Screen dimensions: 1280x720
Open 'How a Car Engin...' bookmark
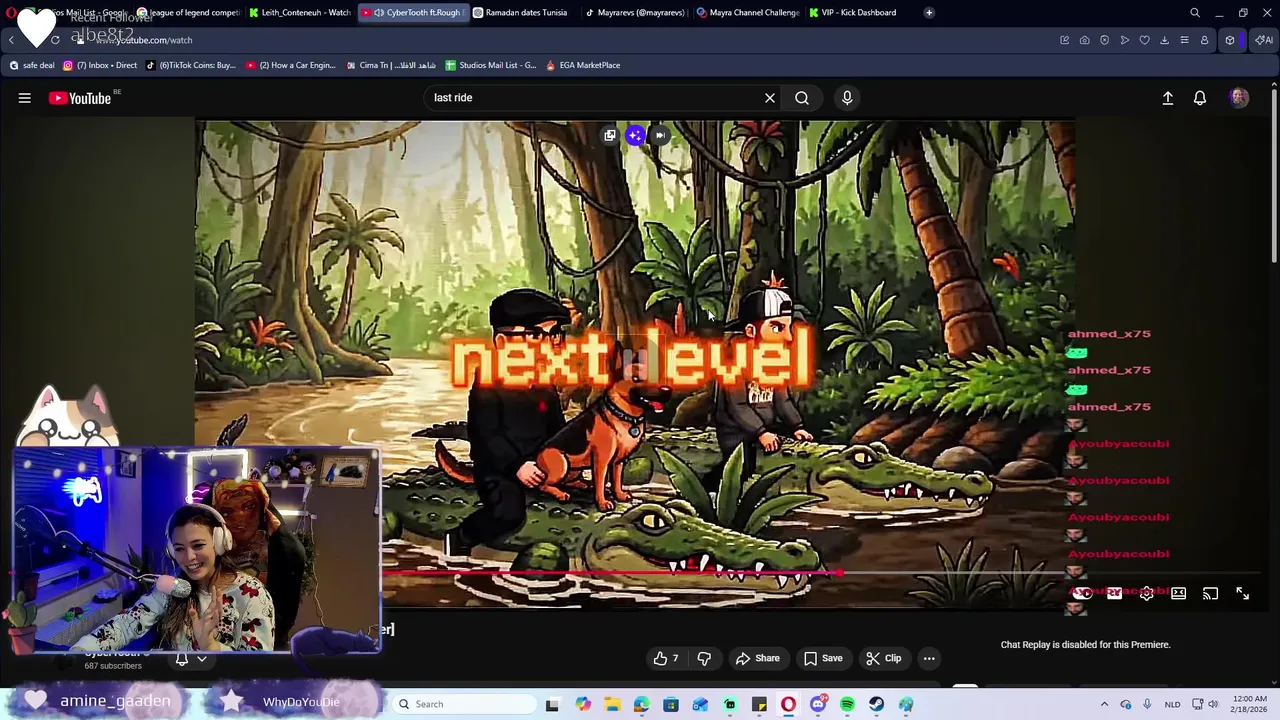pos(290,65)
